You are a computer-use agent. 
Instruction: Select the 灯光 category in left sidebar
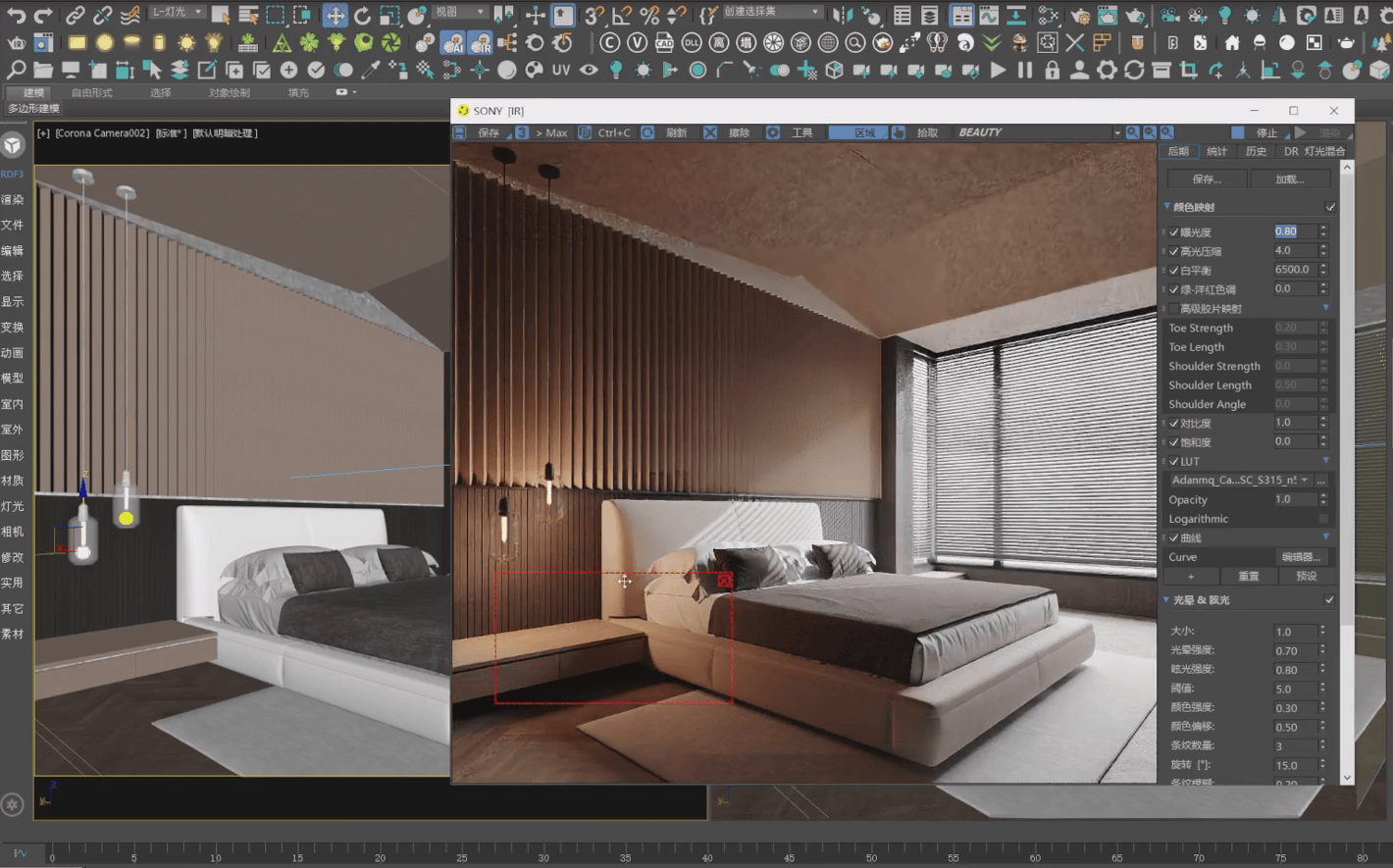tap(13, 506)
